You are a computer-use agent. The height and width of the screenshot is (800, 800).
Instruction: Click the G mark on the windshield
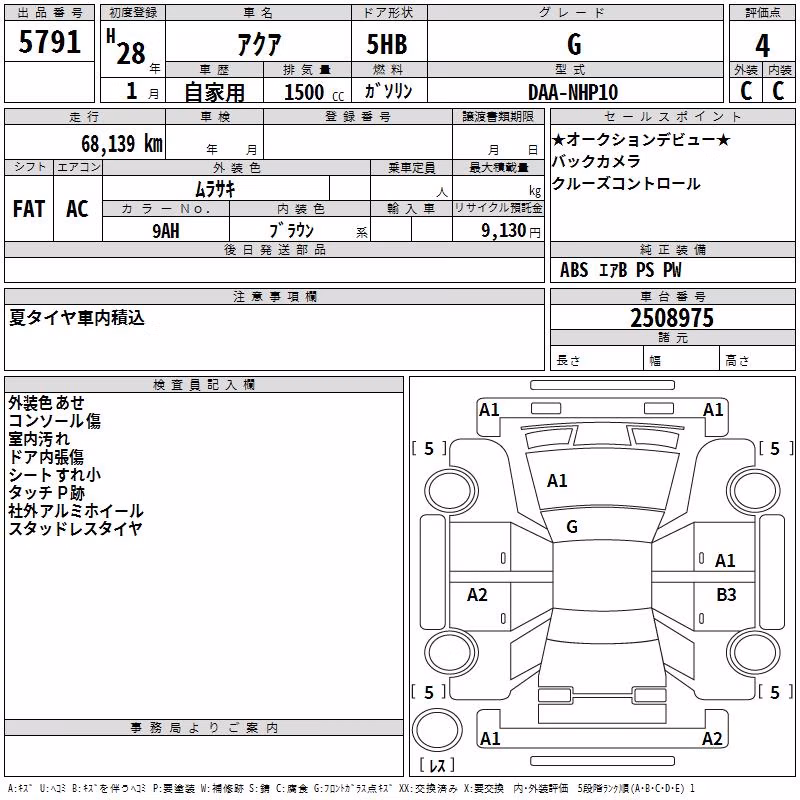[572, 527]
